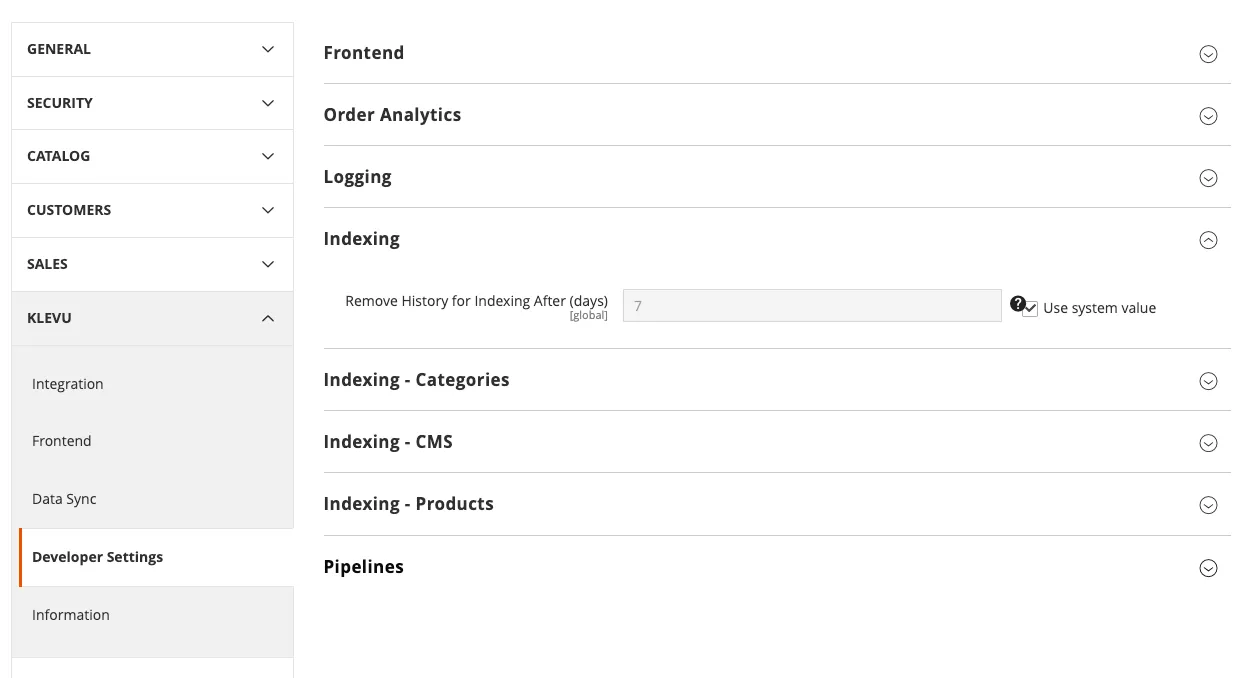
Task: Click the Indexing - CMS heading
Action: 388,442
